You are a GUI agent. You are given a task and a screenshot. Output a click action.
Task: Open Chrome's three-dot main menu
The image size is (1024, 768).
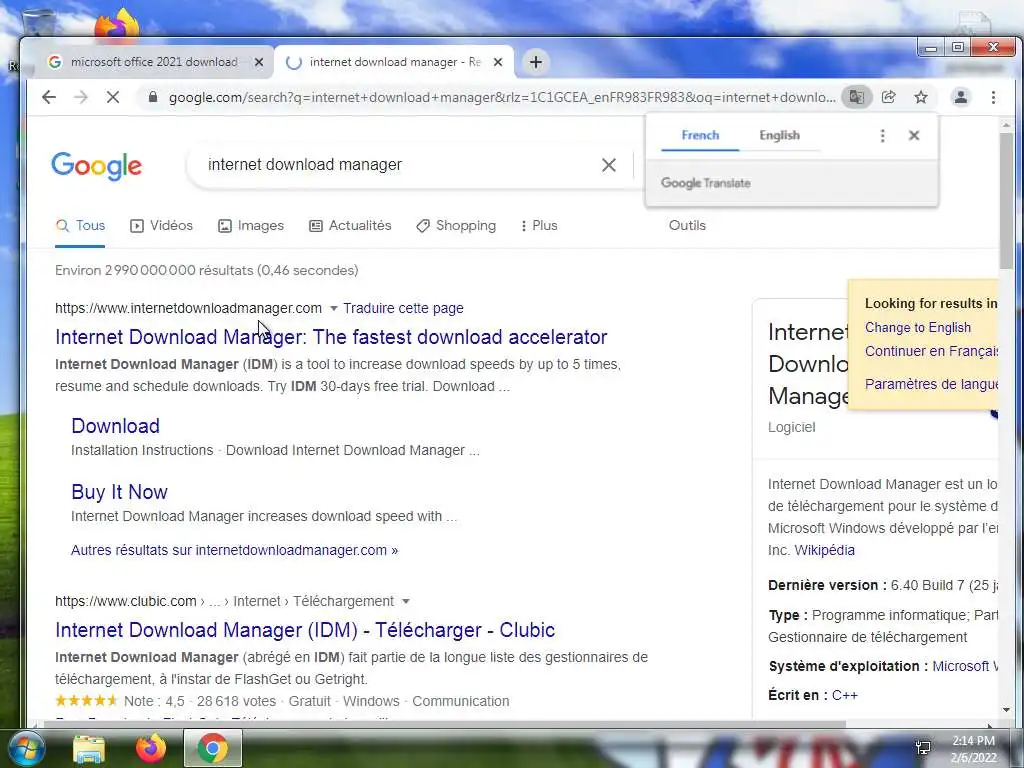click(993, 97)
